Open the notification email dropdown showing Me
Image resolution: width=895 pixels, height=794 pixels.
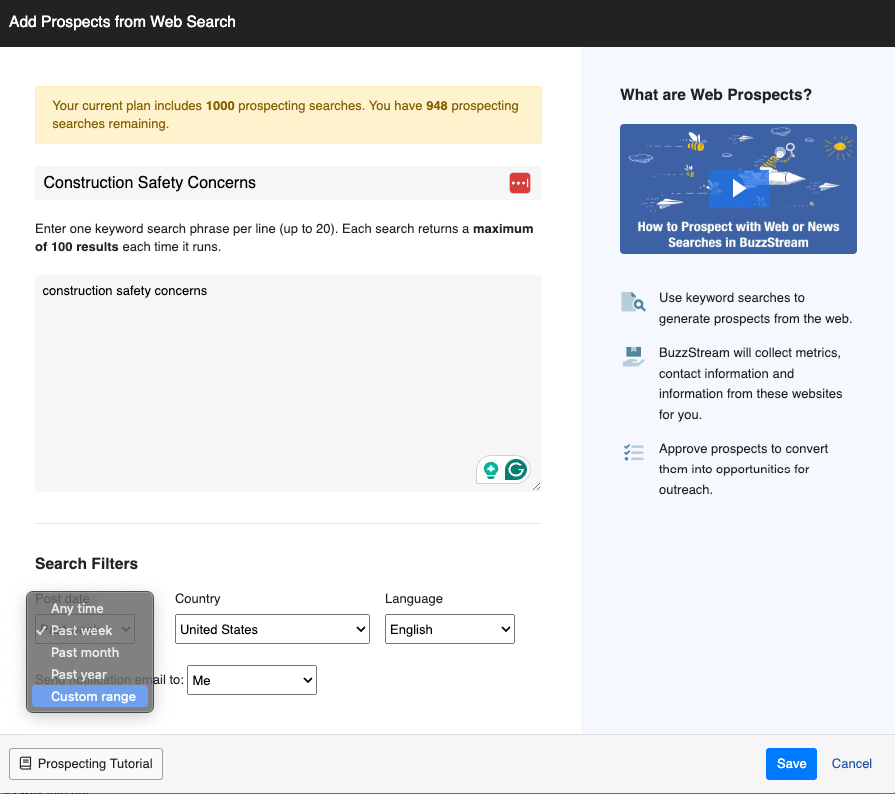click(x=252, y=680)
